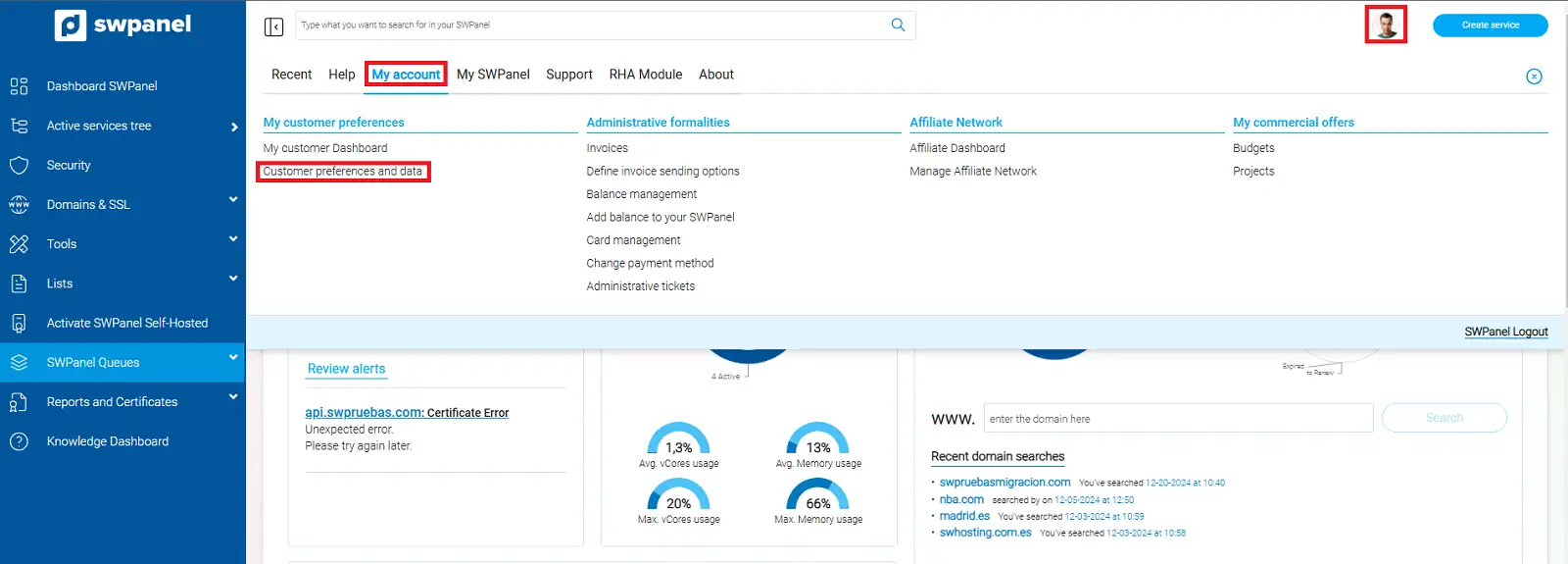Open Customer preferences and data link
Screen dimensions: 1568x564
(x=342, y=172)
